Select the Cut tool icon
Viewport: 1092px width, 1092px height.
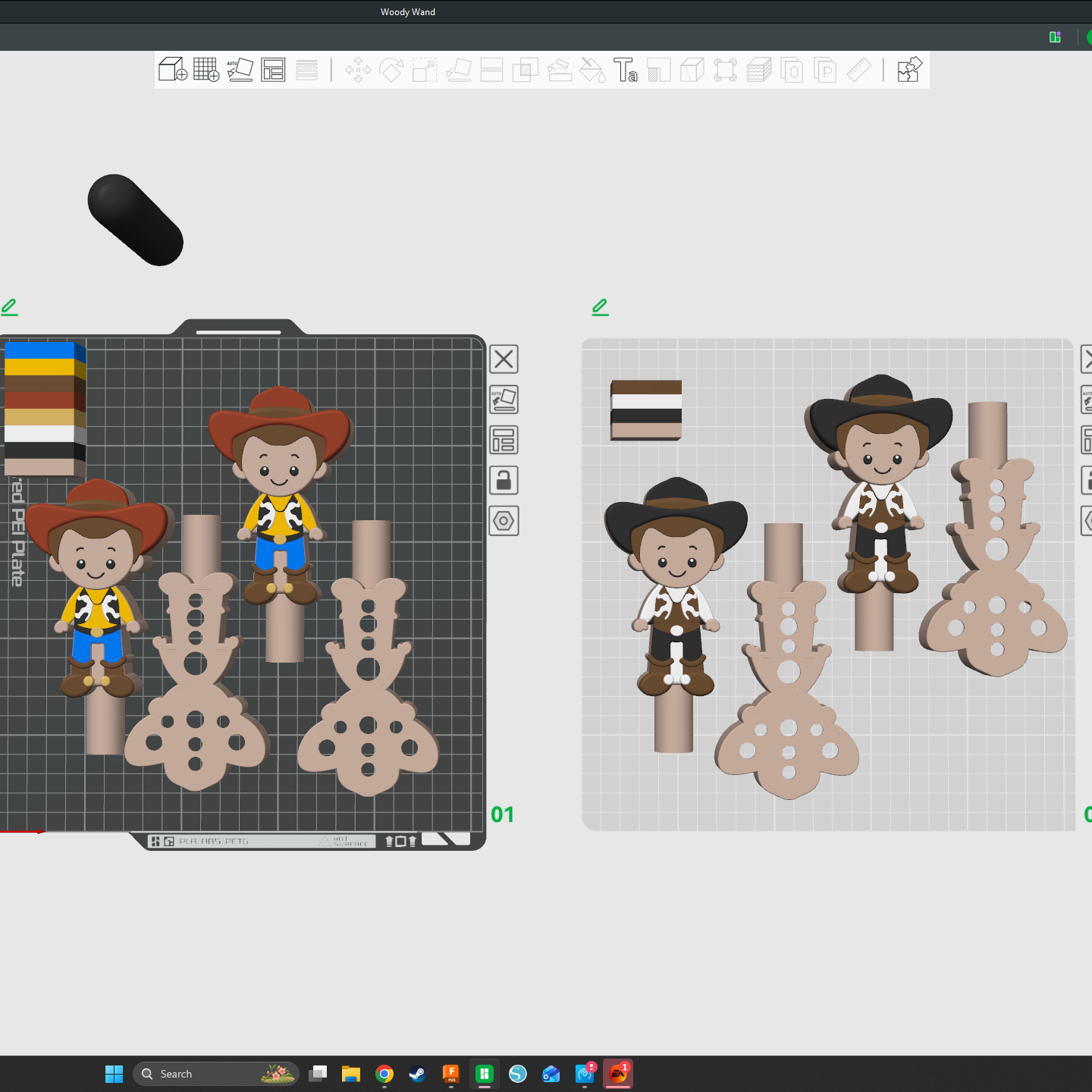[491, 71]
